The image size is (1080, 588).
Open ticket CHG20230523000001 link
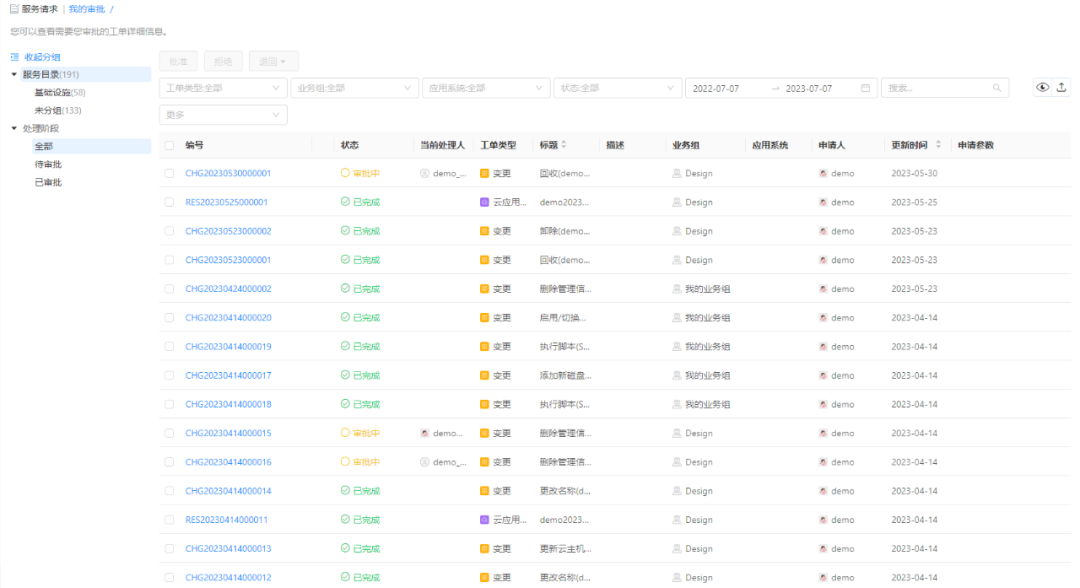pyautogui.click(x=228, y=260)
